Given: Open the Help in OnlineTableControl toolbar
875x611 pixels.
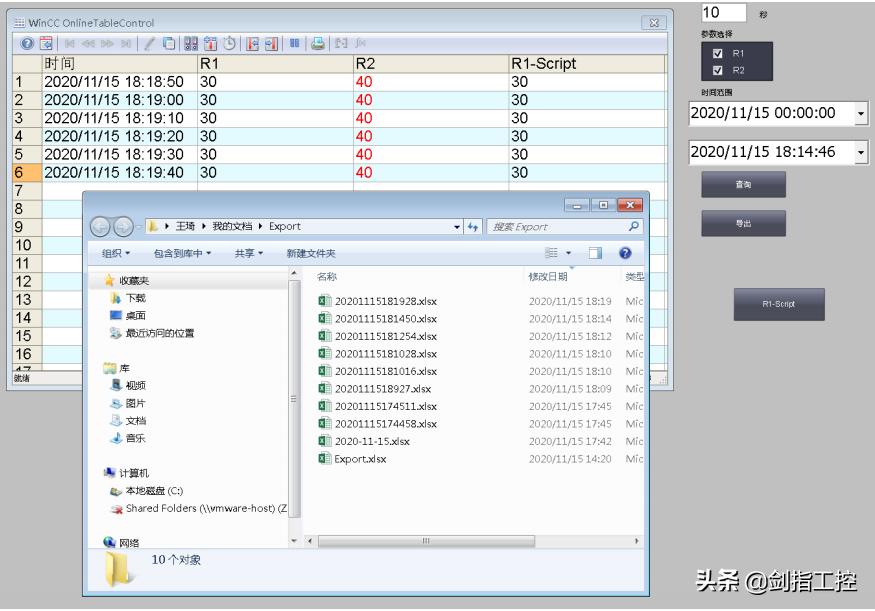Looking at the screenshot, I should [29, 43].
